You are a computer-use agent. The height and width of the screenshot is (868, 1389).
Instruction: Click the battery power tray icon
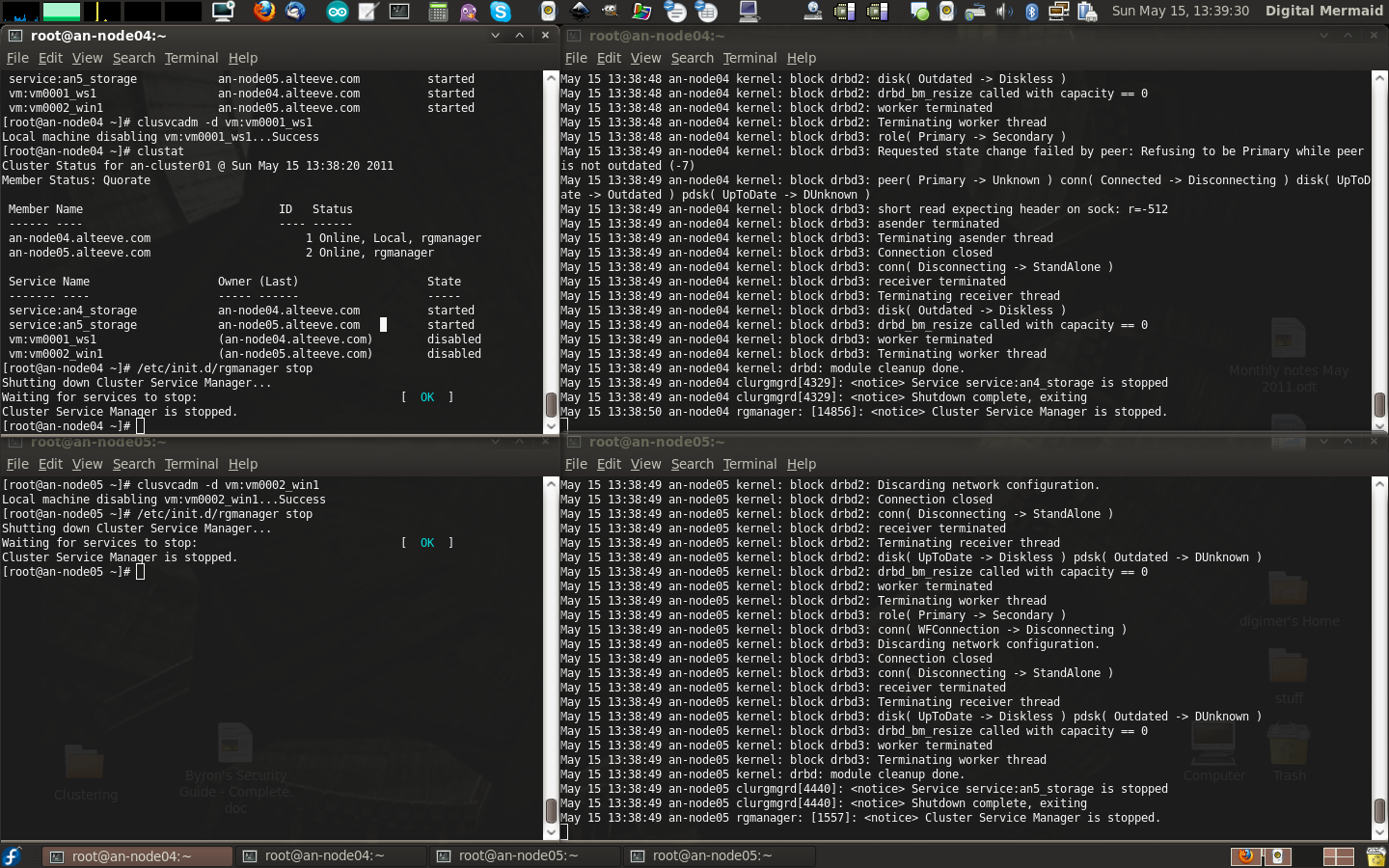1087,12
